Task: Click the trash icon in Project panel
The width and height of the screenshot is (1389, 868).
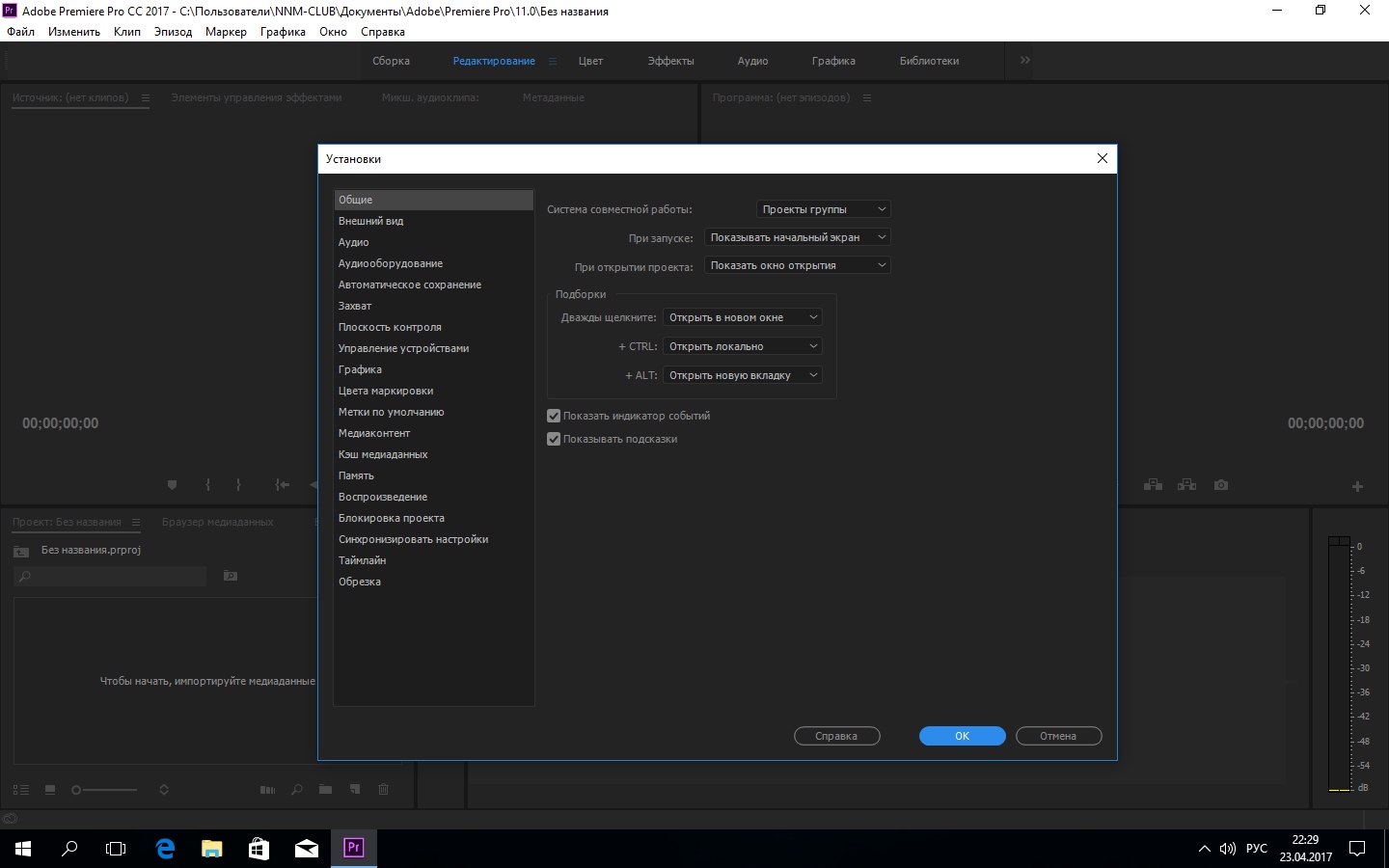Action: (x=383, y=790)
